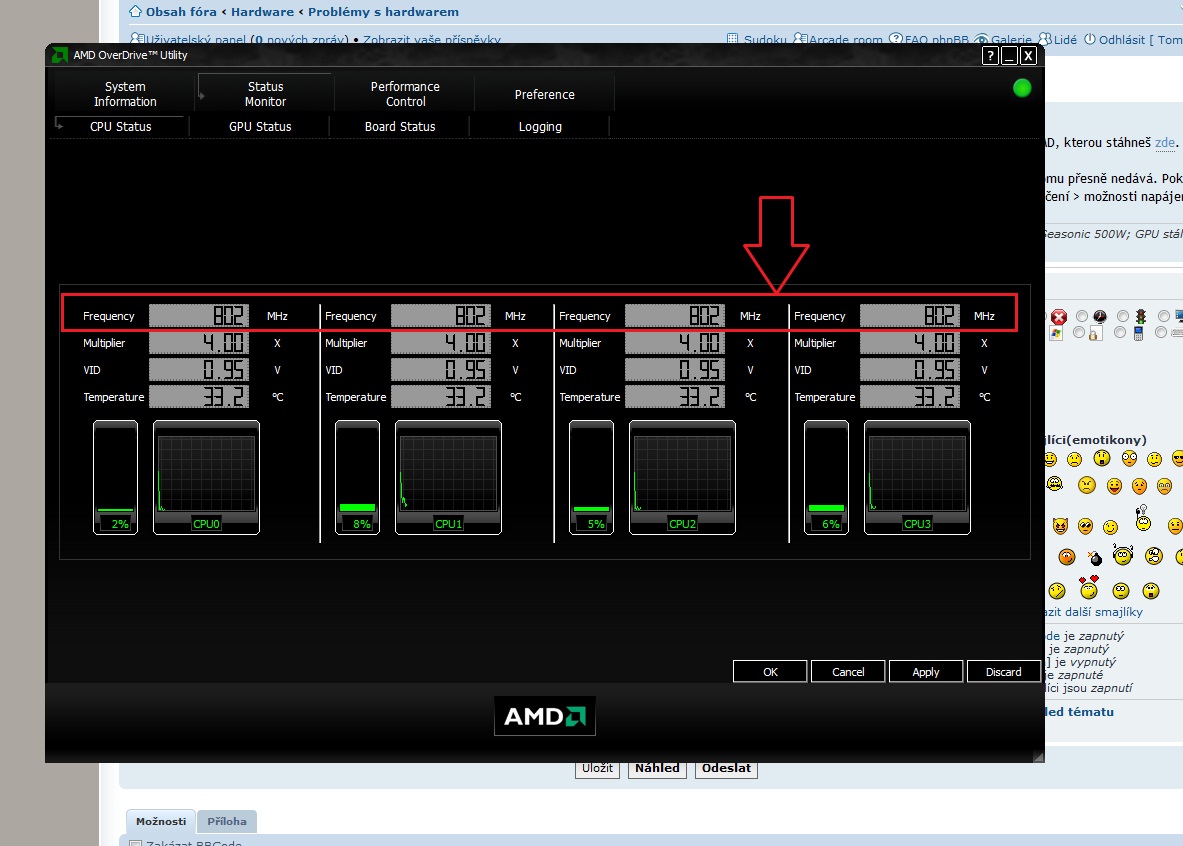Insert the smiley with red hearts
The height and width of the screenshot is (846, 1183).
[x=1089, y=587]
